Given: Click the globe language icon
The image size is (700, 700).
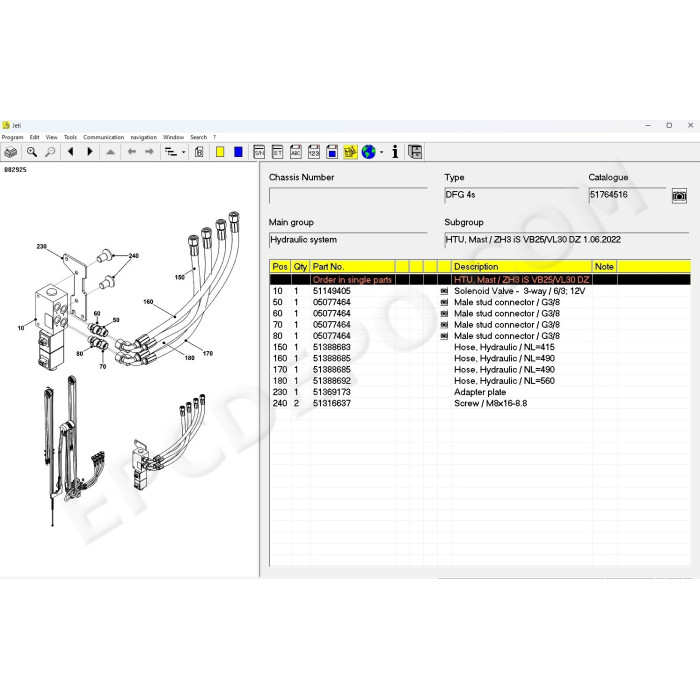Looking at the screenshot, I should pyautogui.click(x=369, y=152).
